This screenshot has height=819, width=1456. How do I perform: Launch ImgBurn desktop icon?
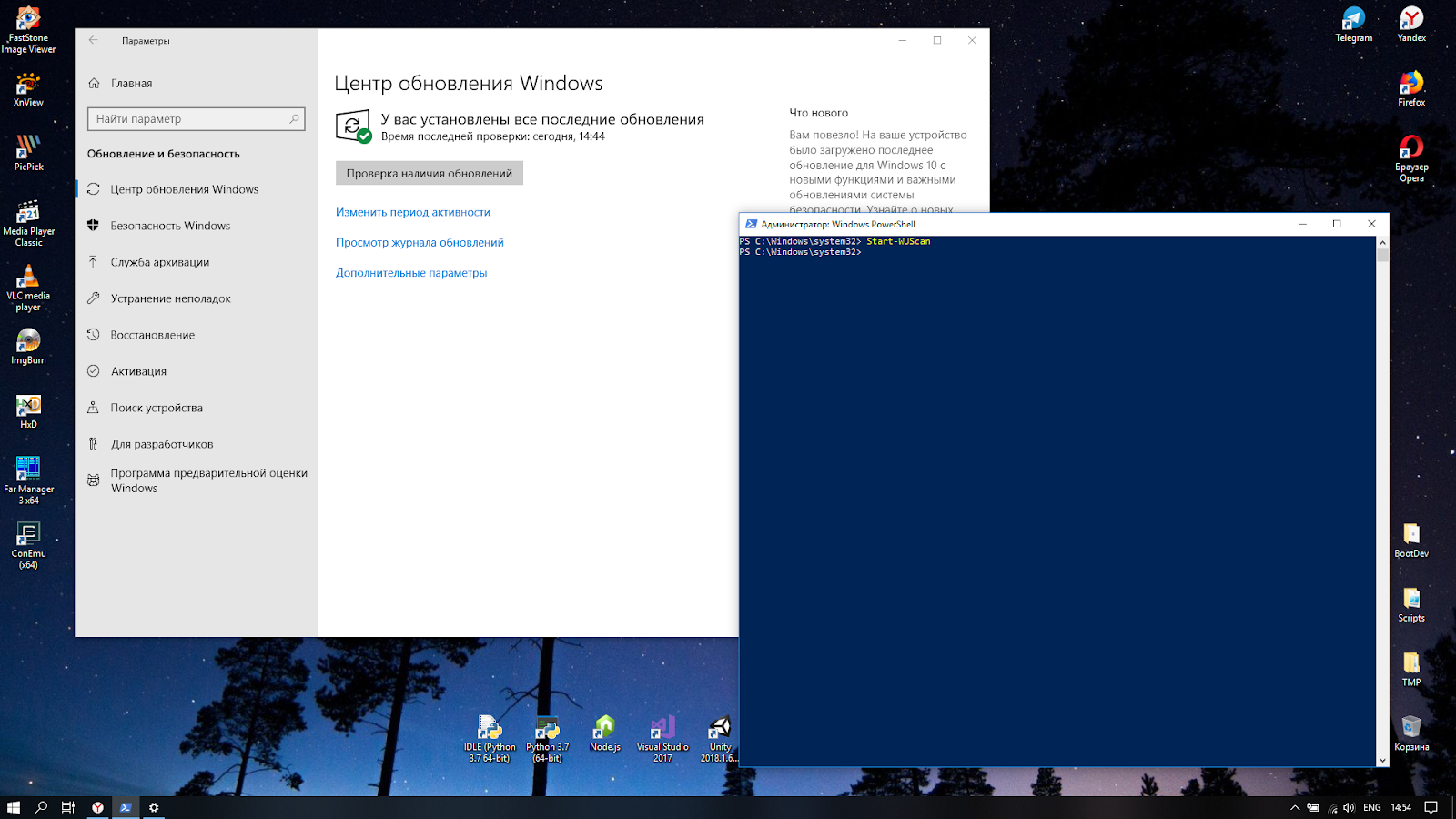(28, 347)
